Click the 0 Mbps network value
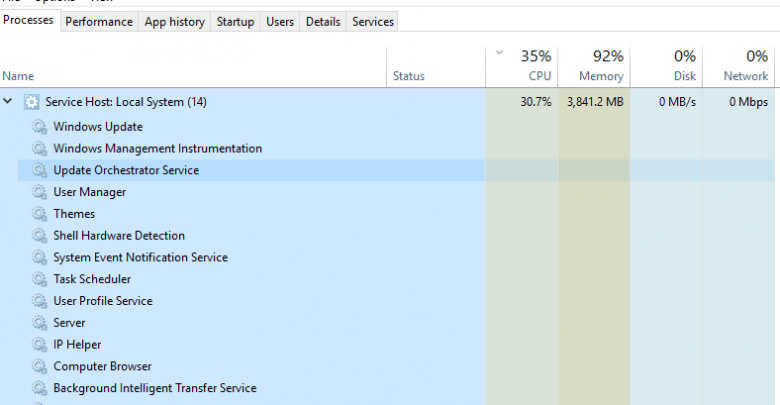The width and height of the screenshot is (780, 405). [748, 102]
